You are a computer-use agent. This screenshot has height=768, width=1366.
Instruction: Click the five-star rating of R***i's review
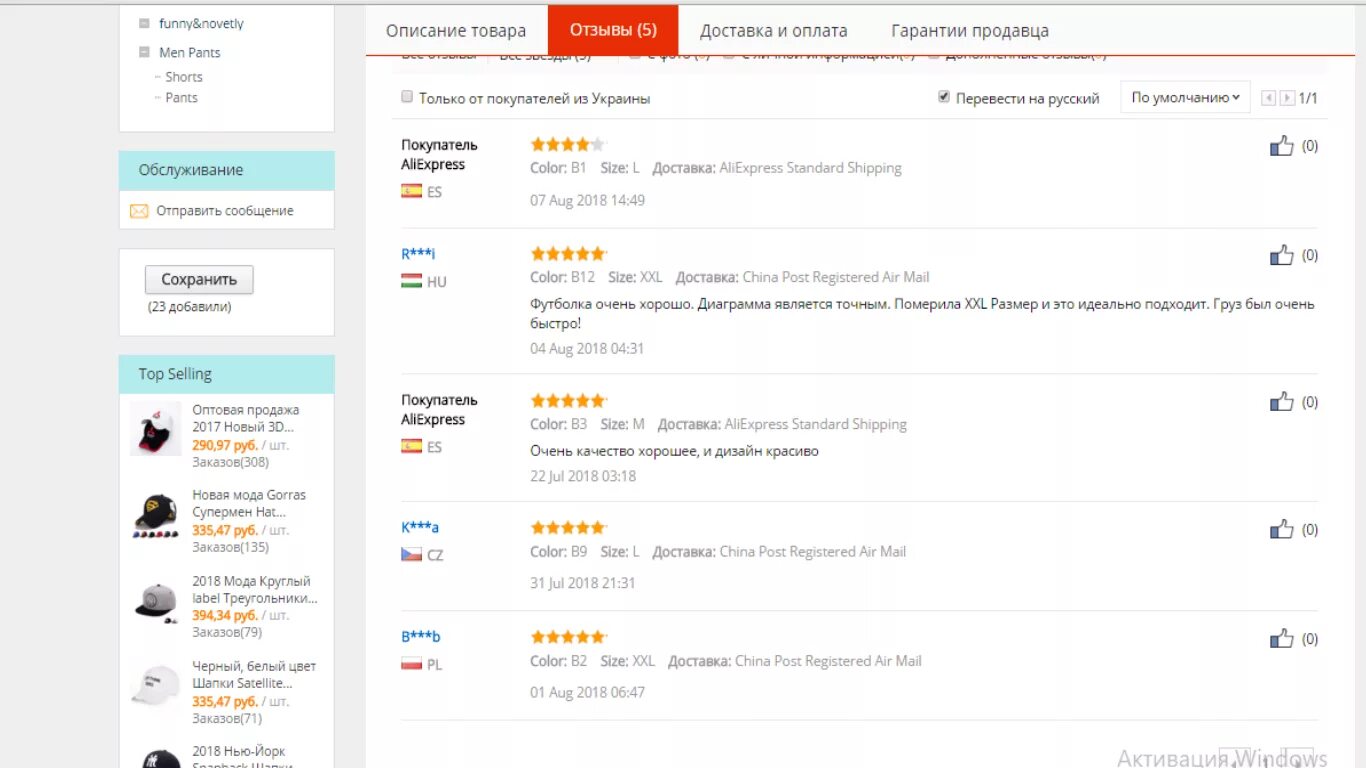(568, 254)
